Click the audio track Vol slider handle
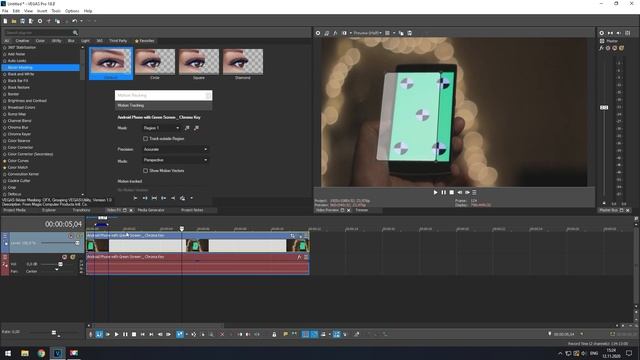The width and height of the screenshot is (640, 360). (60, 264)
